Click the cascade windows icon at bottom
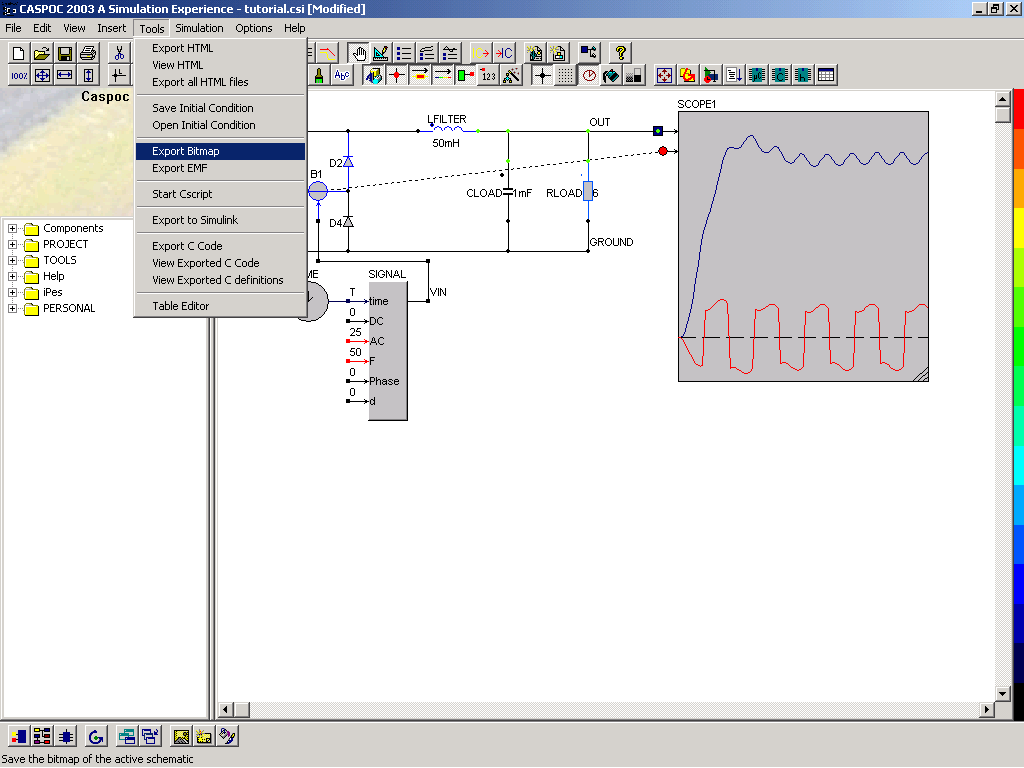 (x=150, y=736)
